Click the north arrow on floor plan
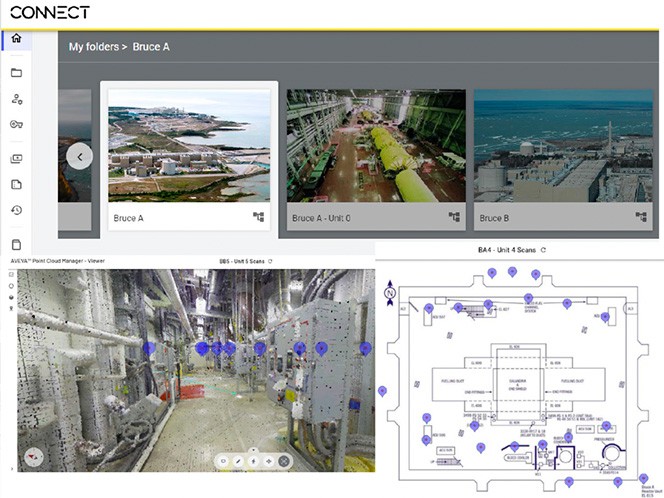Image resolution: width=664 pixels, height=498 pixels. coord(390,294)
